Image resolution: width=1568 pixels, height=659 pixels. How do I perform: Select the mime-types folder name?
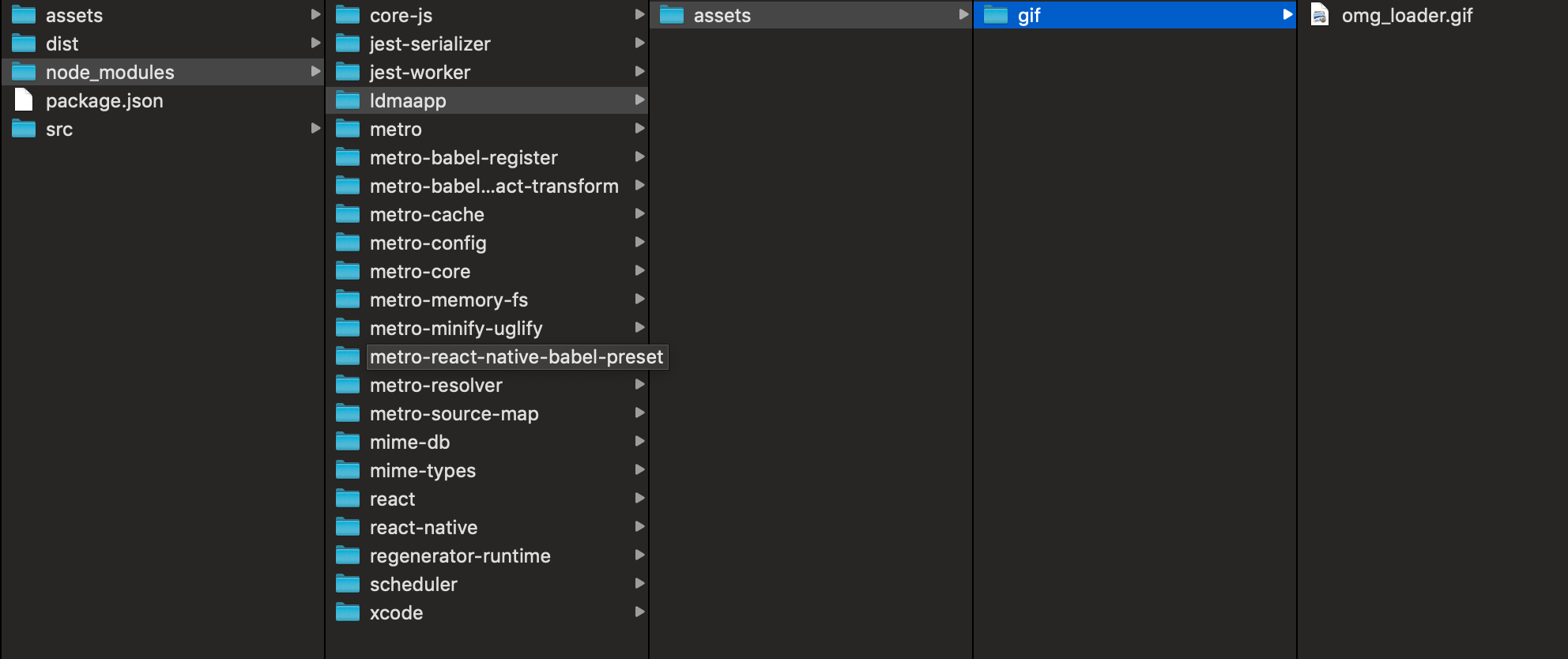[x=422, y=471]
